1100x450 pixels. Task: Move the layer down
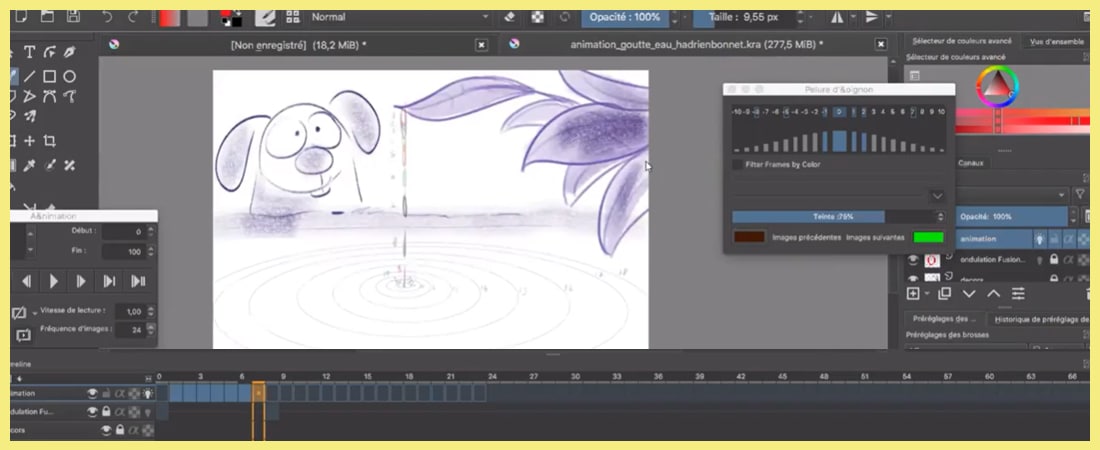click(969, 293)
